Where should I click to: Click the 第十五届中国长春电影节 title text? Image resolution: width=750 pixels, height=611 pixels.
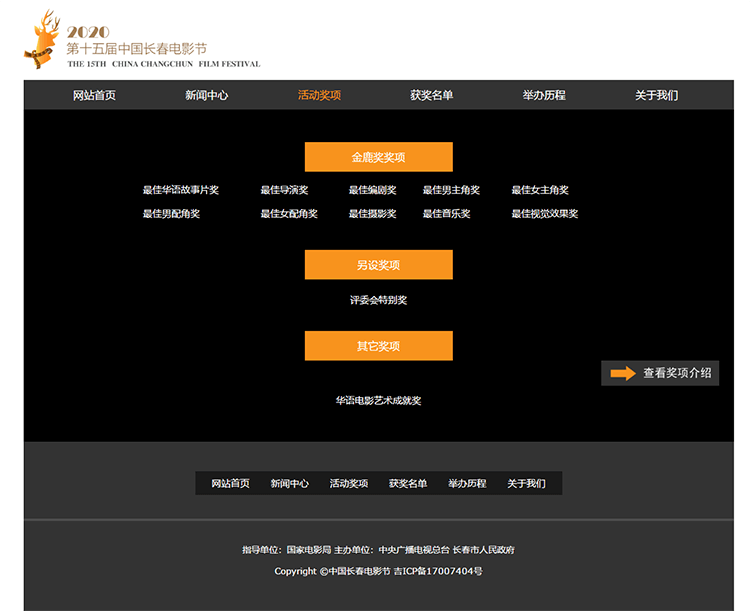(x=136, y=49)
